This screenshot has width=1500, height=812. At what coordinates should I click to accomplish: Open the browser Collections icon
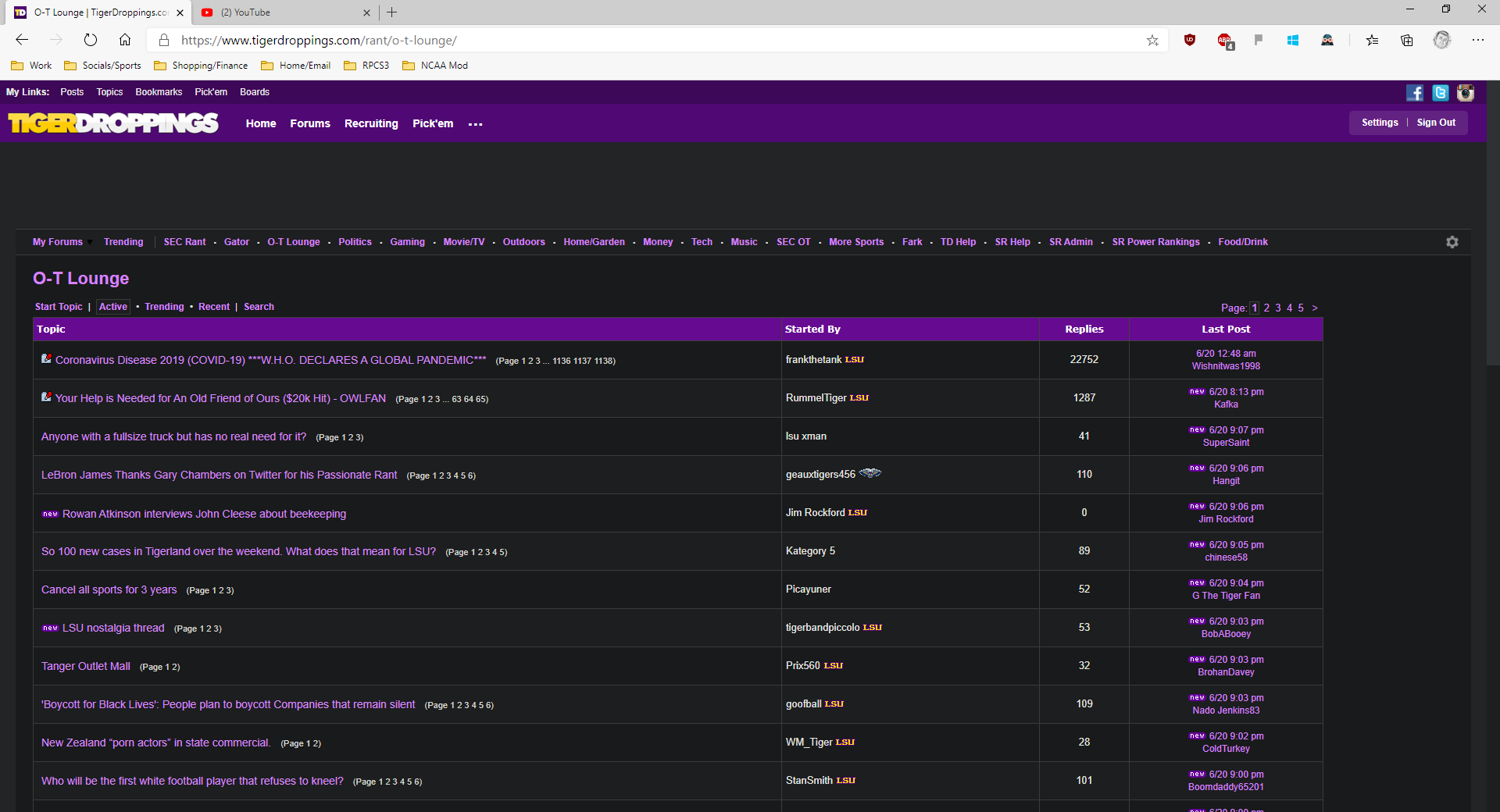(1407, 40)
